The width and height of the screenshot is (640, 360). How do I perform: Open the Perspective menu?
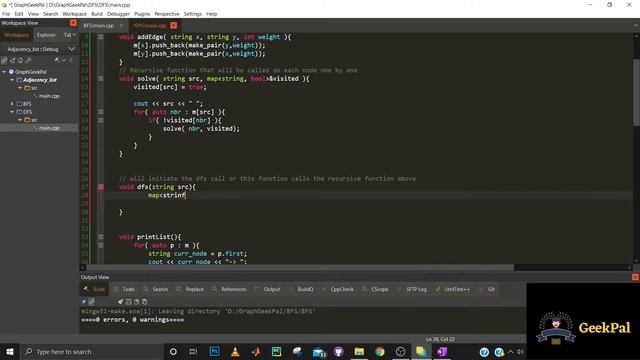coord(167,14)
